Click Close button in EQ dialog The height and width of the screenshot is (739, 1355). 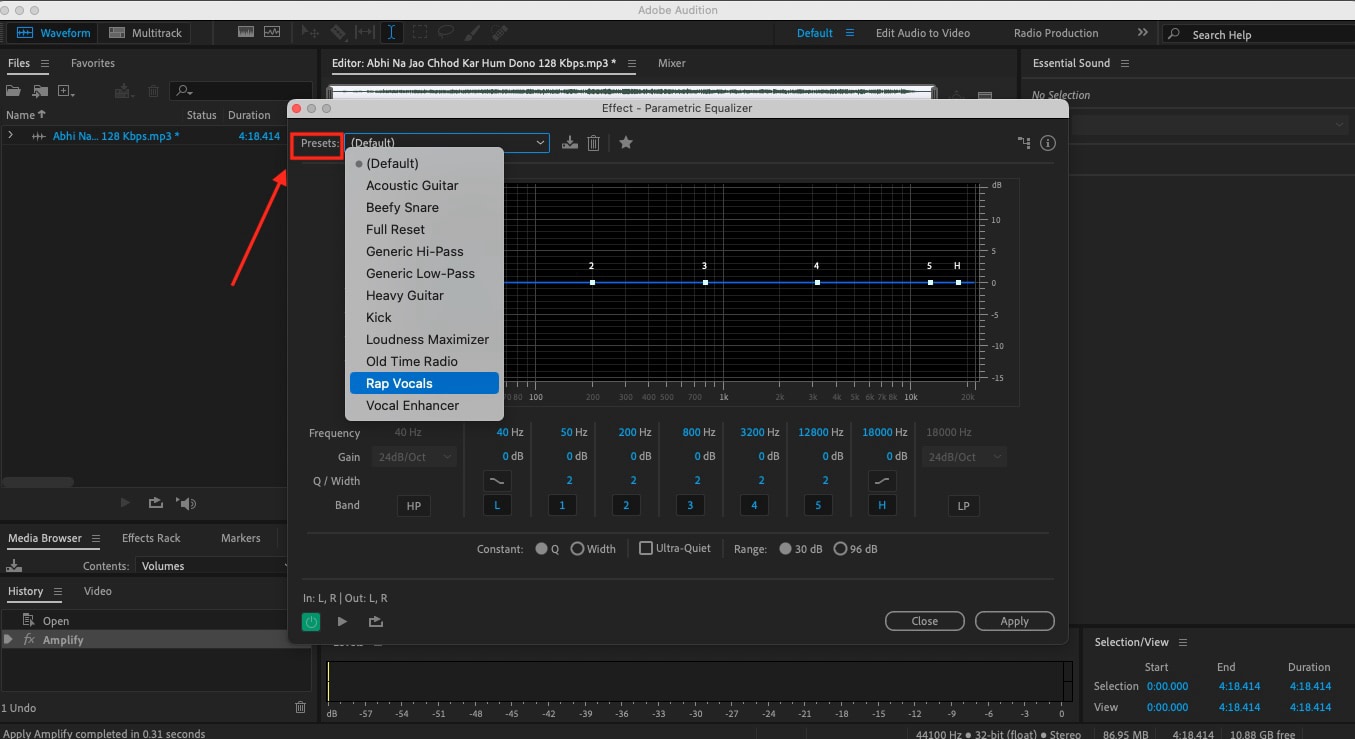924,621
